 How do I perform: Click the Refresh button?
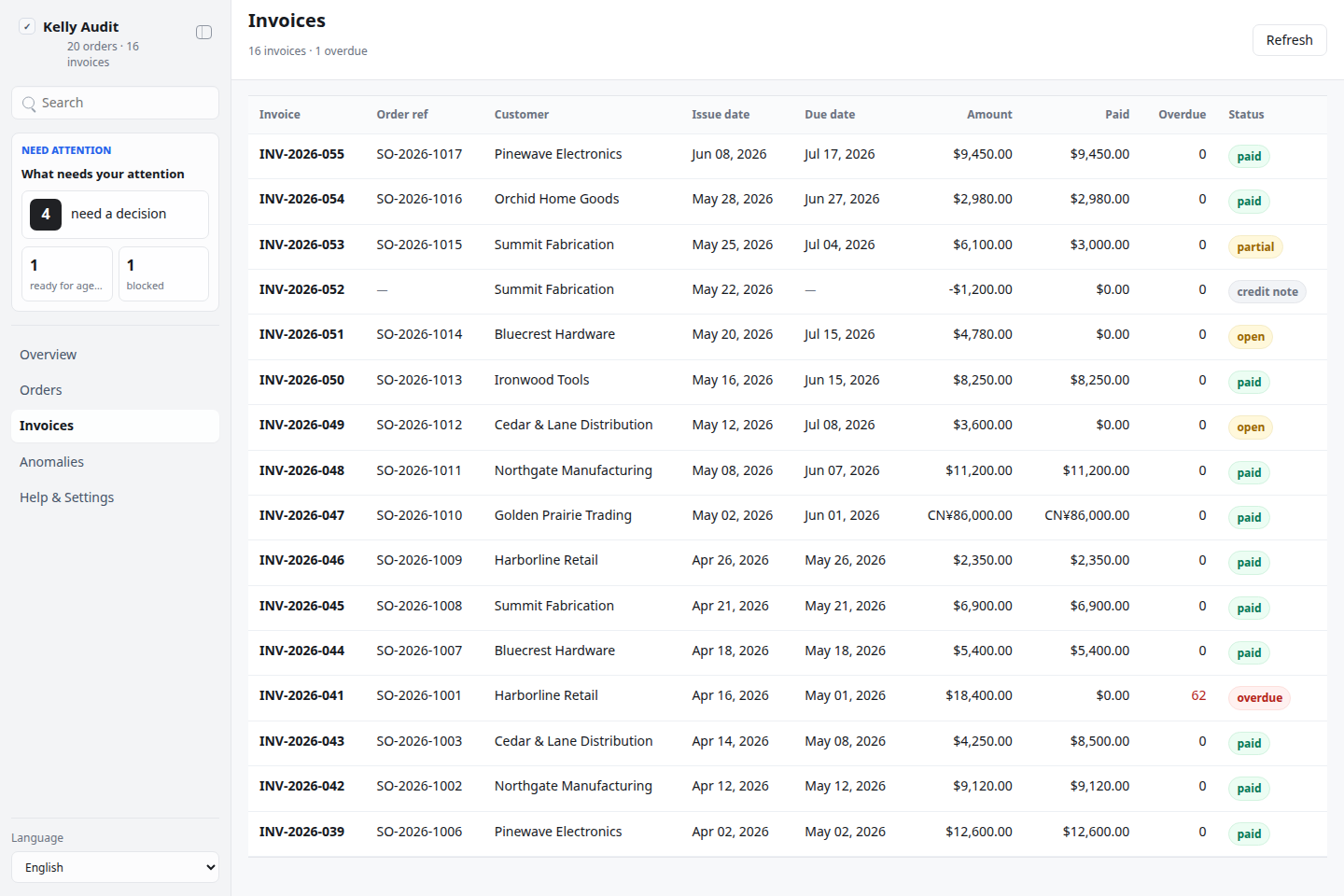coord(1289,40)
